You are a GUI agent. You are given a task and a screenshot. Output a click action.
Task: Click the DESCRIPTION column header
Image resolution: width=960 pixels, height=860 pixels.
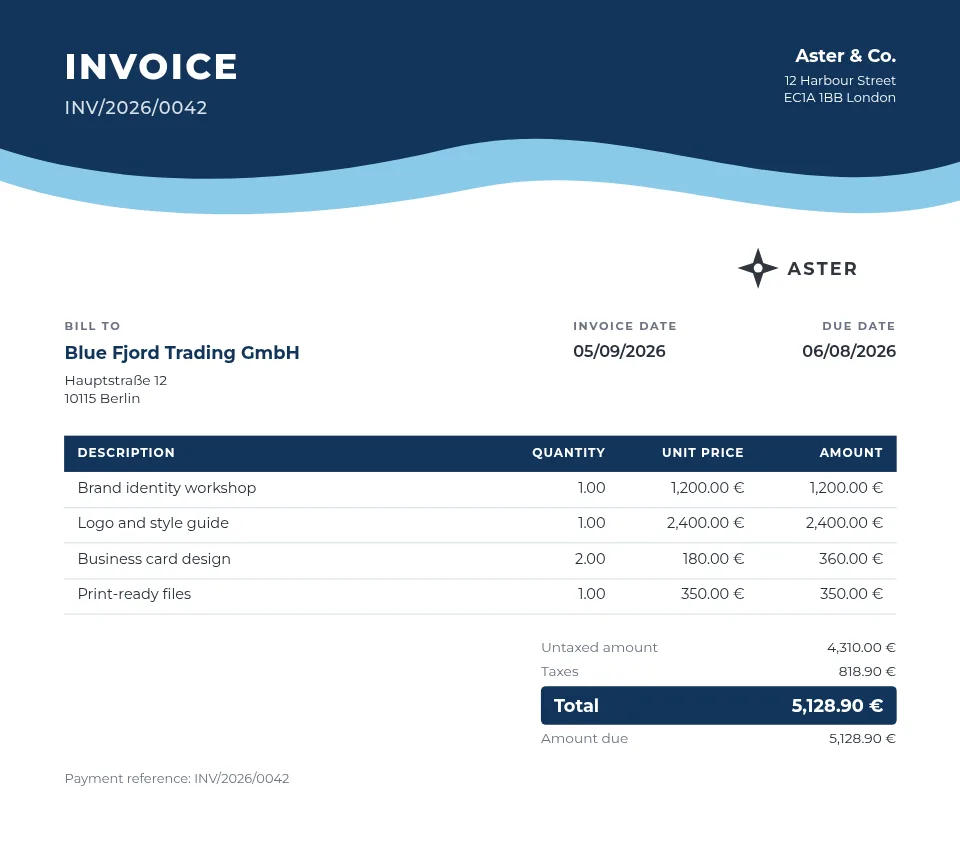126,453
